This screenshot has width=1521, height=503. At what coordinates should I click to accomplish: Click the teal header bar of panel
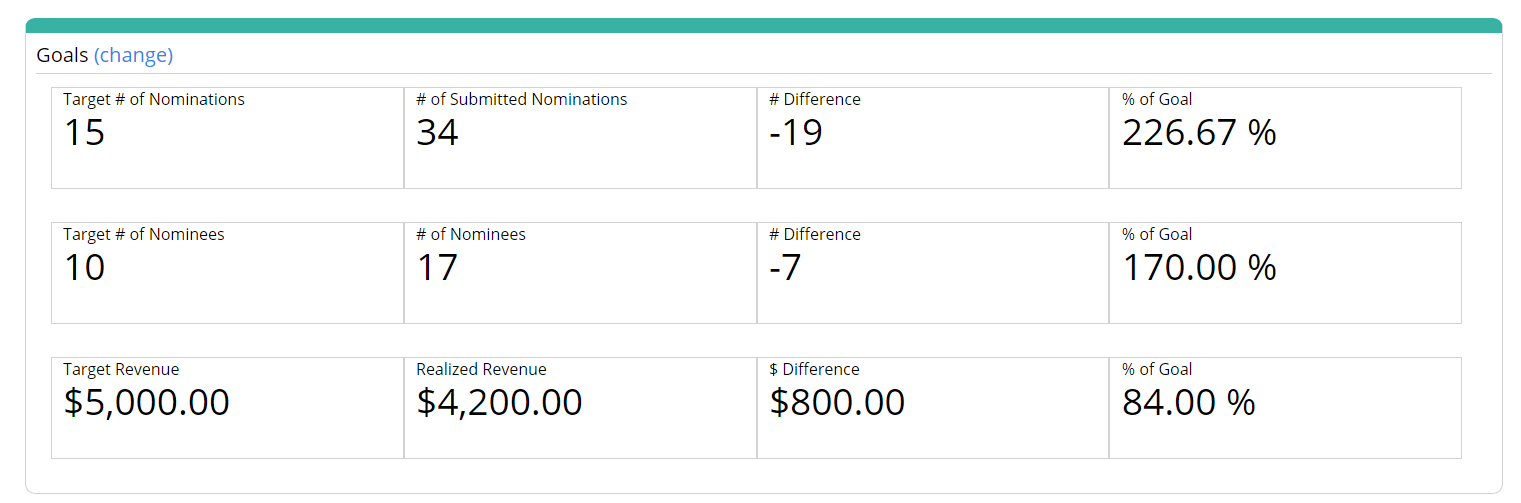tap(764, 25)
